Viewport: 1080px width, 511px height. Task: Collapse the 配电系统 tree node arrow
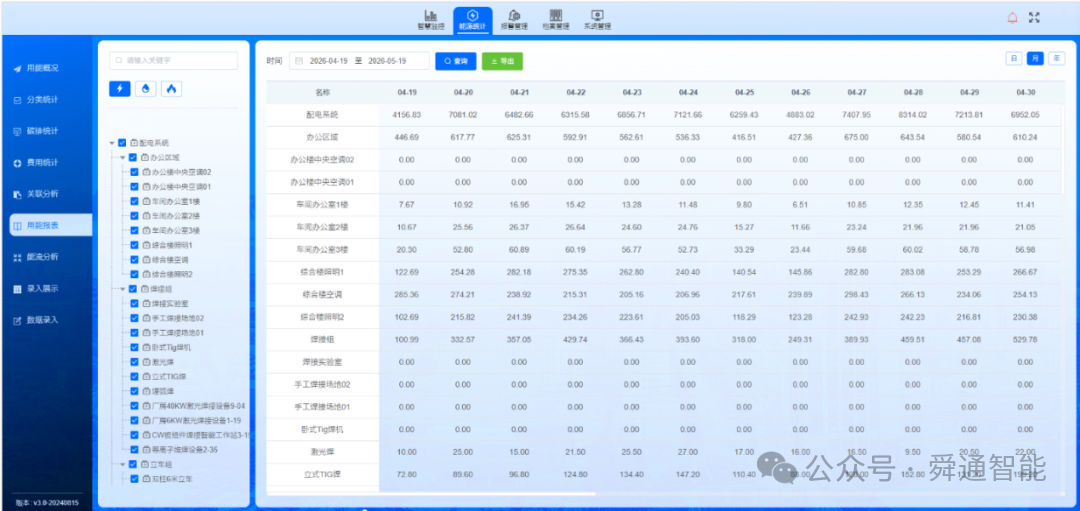(x=112, y=143)
